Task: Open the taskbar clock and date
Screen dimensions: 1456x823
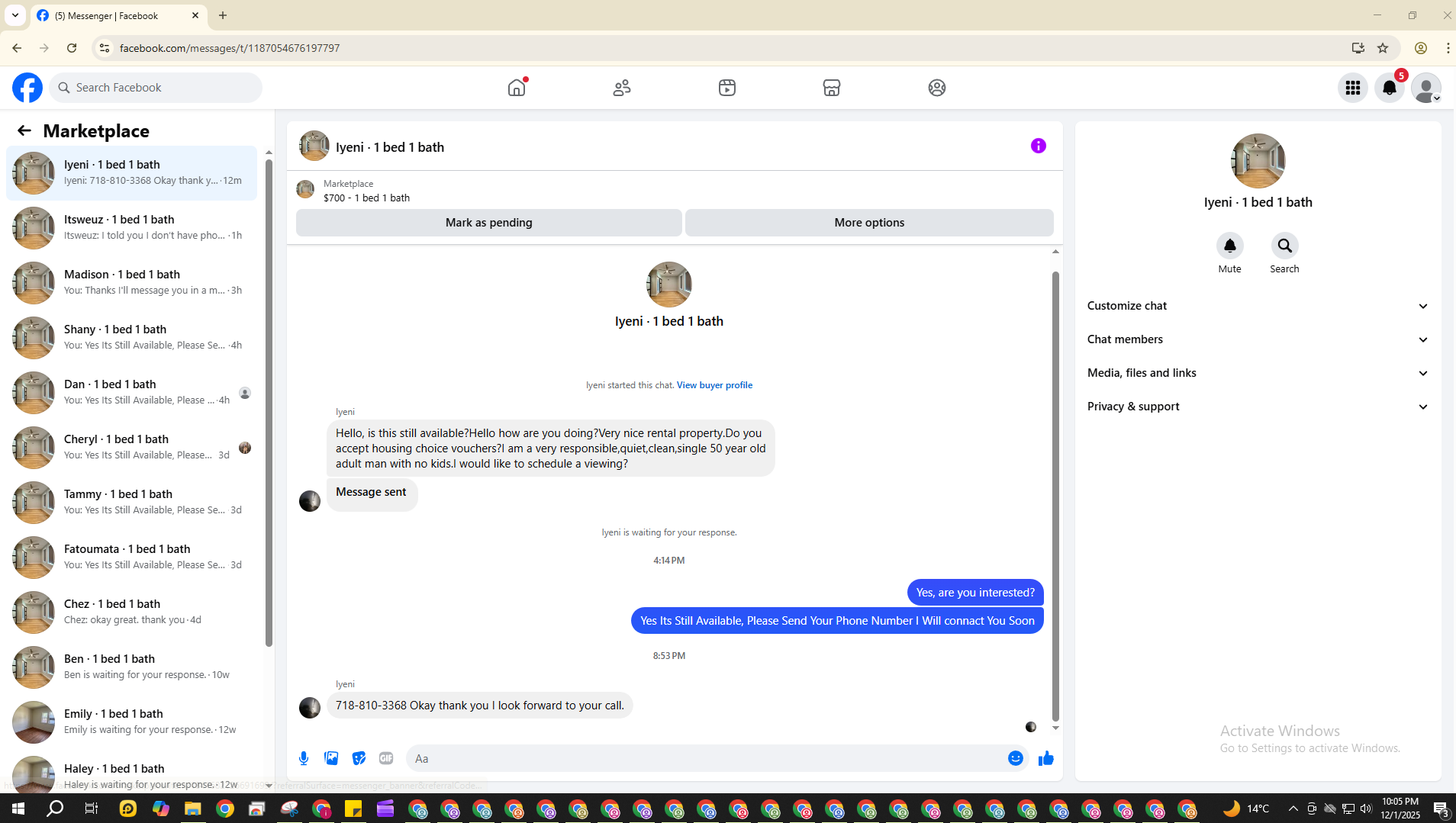Action: pos(1400,809)
